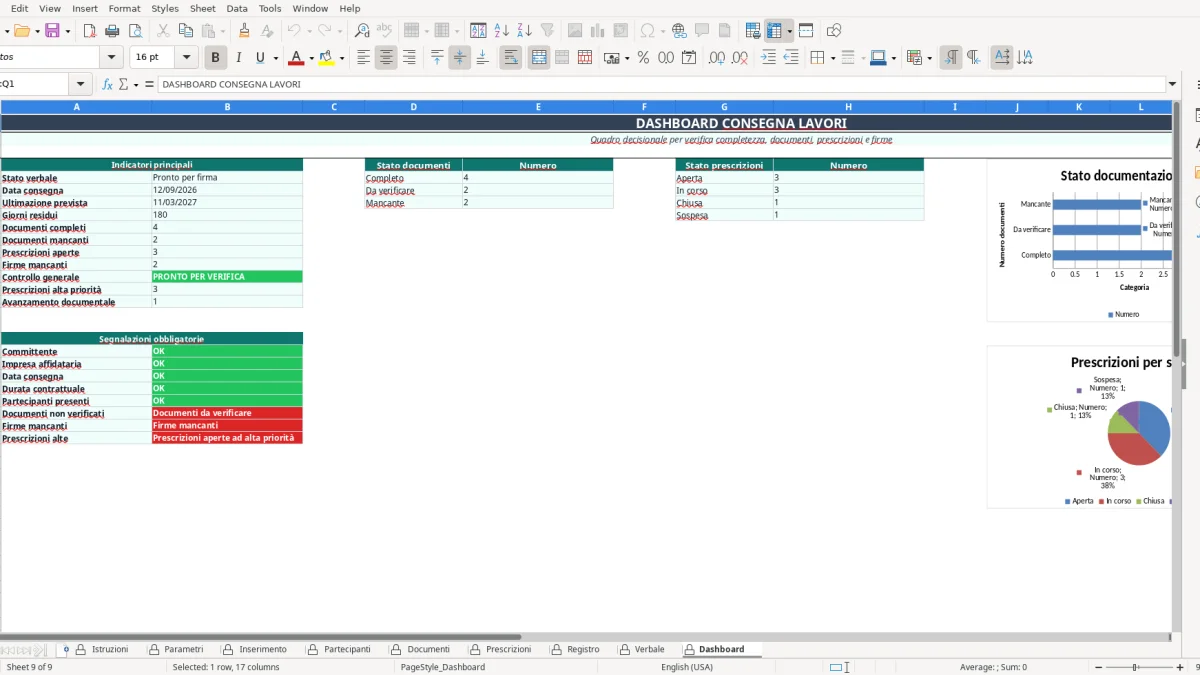Open the Styles menu
Image resolution: width=1200 pixels, height=675 pixels.
pyautogui.click(x=165, y=8)
